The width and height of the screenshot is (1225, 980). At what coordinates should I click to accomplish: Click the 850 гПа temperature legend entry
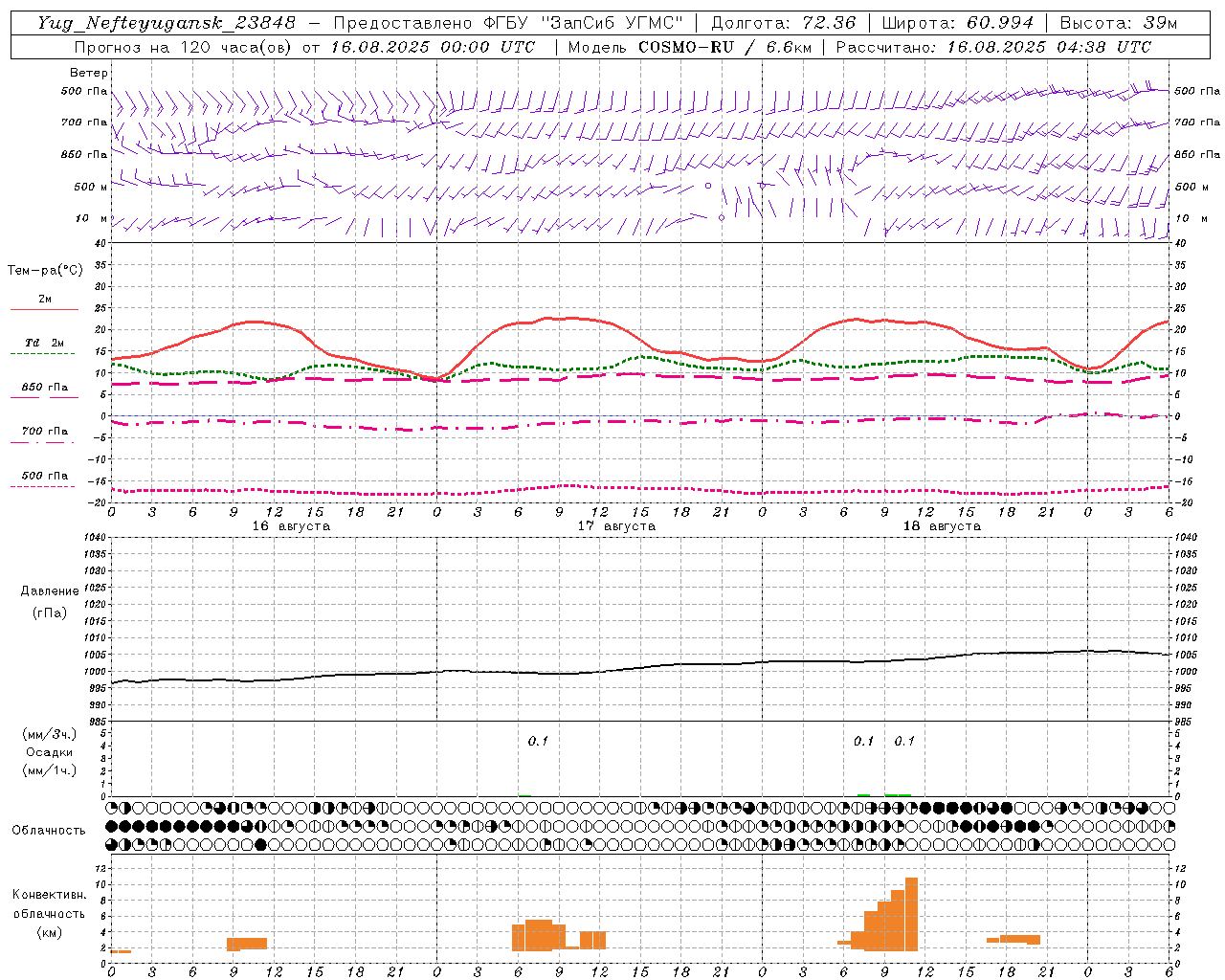tap(45, 388)
